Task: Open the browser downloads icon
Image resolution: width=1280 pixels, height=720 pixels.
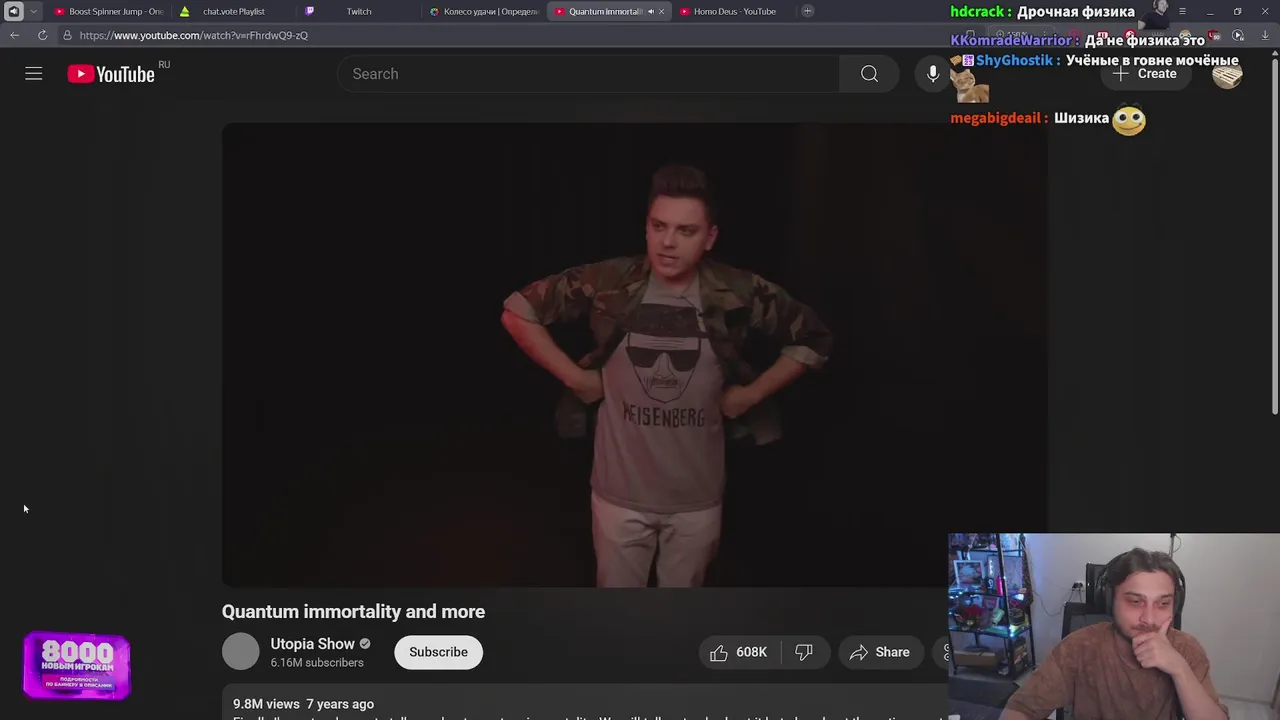Action: [1265, 35]
